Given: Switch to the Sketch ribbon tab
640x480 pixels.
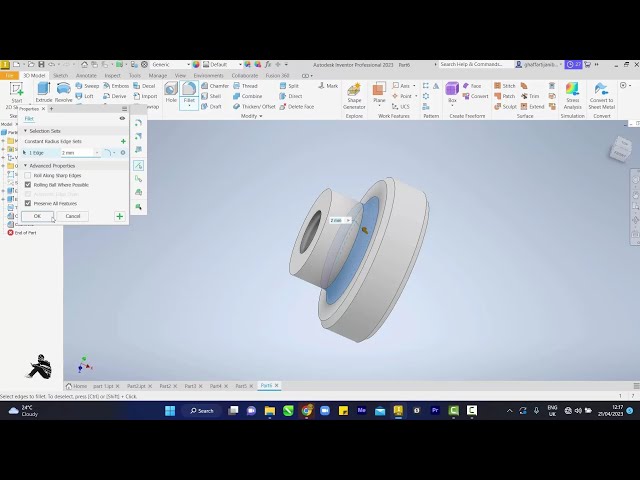Looking at the screenshot, I should click(60, 76).
